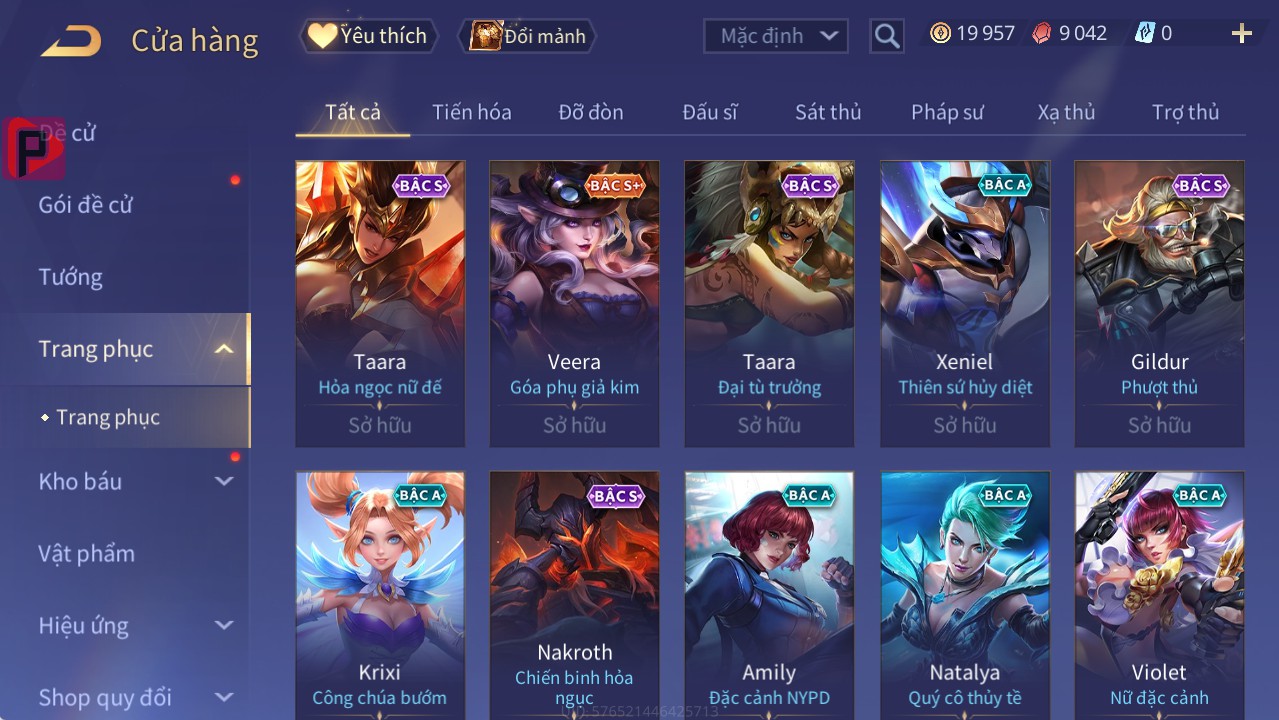The width and height of the screenshot is (1279, 720).
Task: Open the Mặc định sort dropdown
Action: pyautogui.click(x=776, y=36)
